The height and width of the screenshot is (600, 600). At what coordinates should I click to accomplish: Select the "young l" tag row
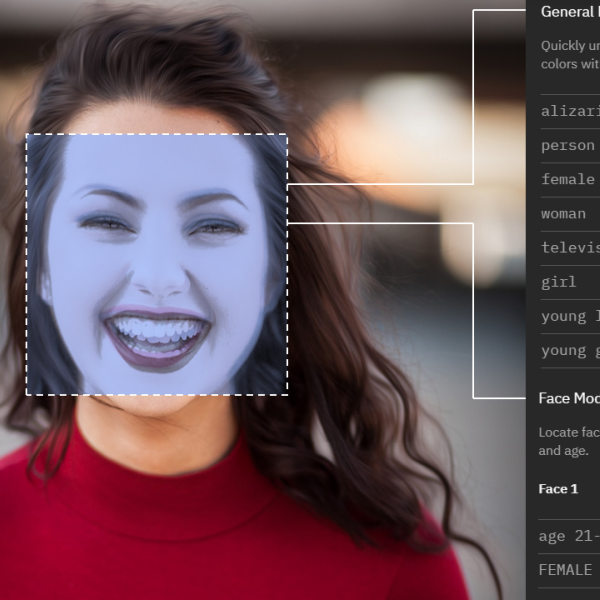(x=570, y=316)
